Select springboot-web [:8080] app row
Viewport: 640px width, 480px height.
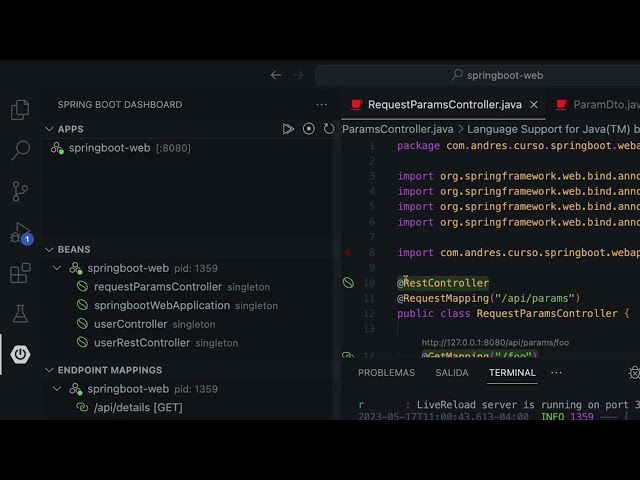[x=188, y=148]
